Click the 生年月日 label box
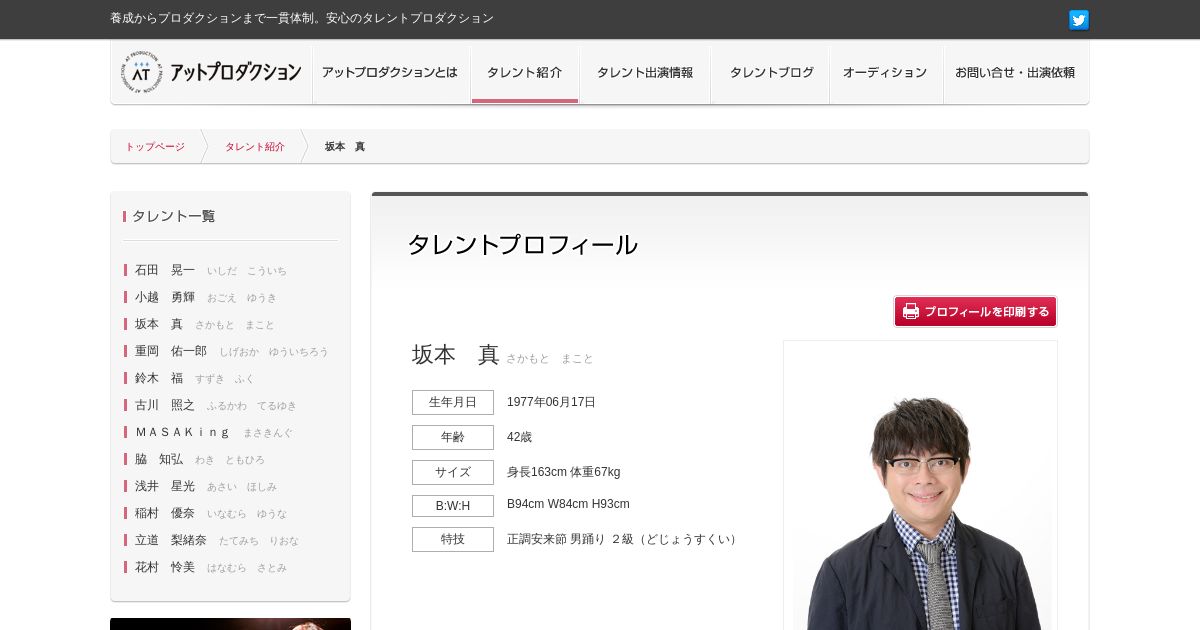The width and height of the screenshot is (1200, 630). [453, 402]
